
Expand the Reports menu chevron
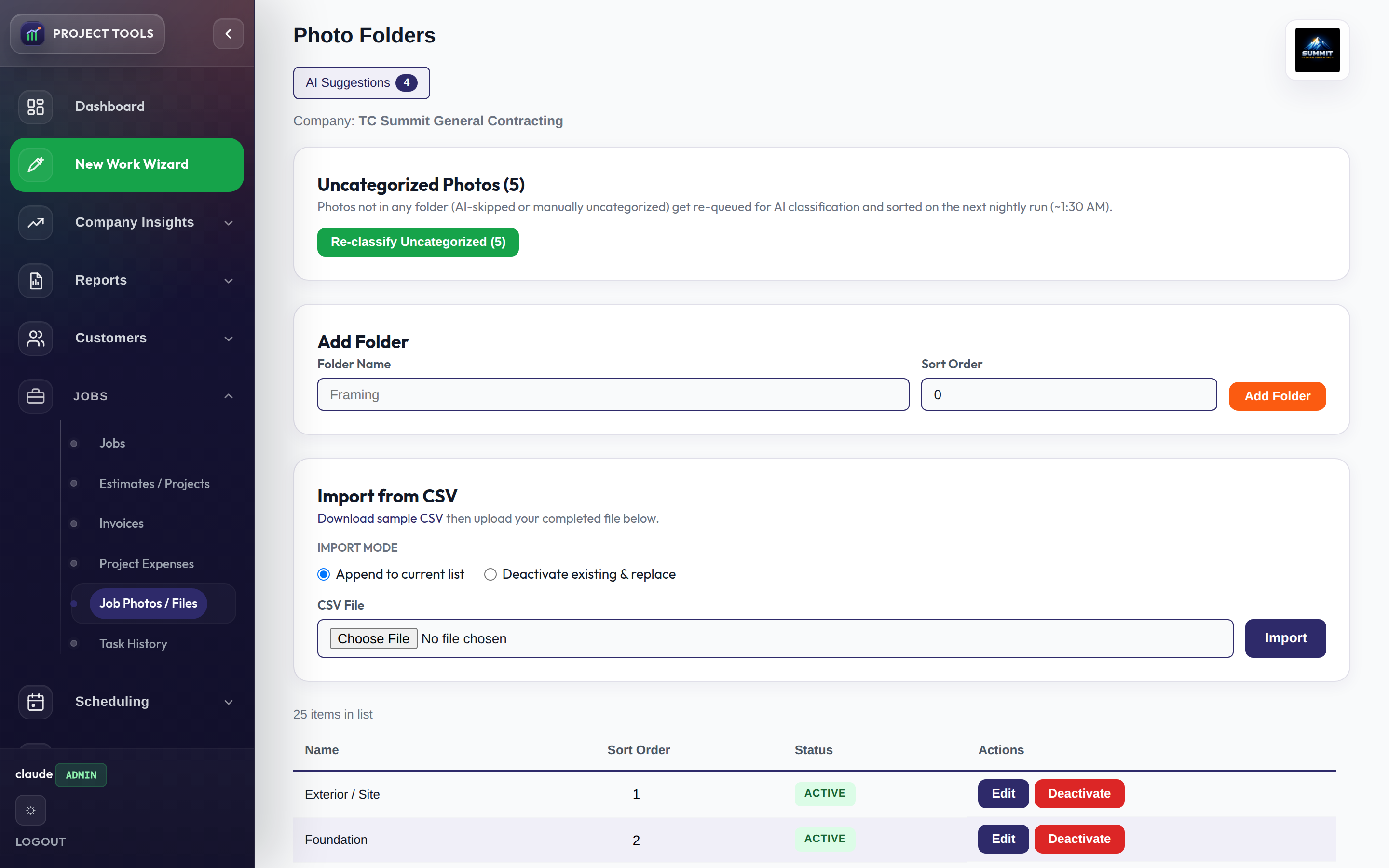click(x=229, y=281)
